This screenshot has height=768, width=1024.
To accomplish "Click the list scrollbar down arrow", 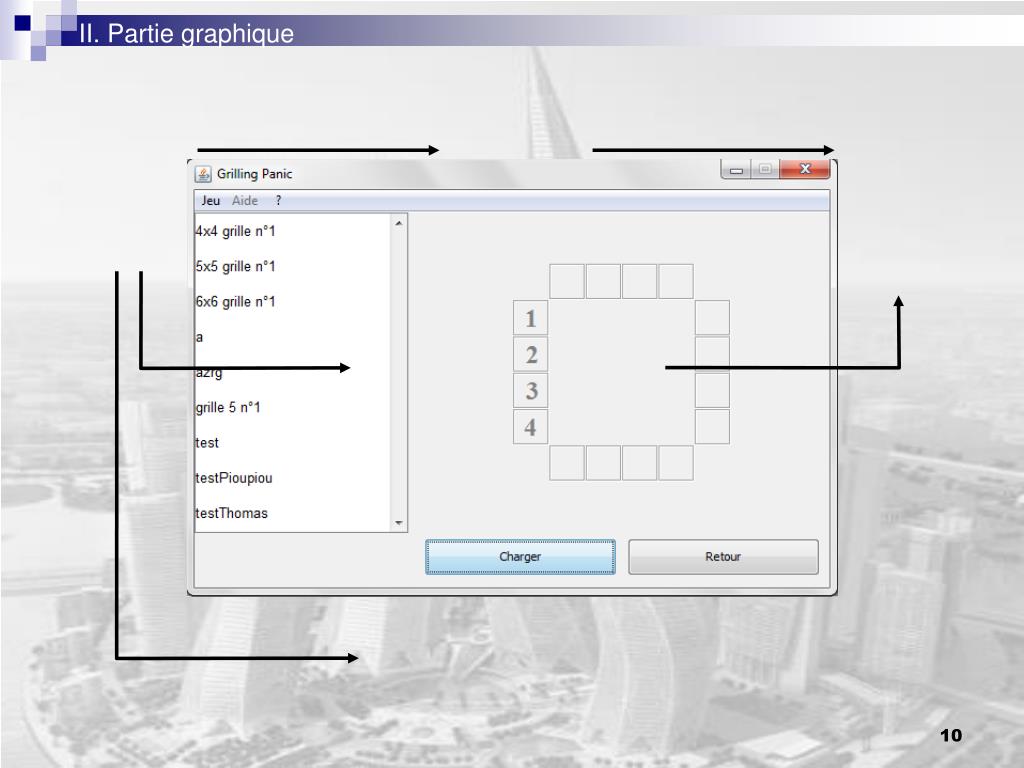I will [x=399, y=523].
